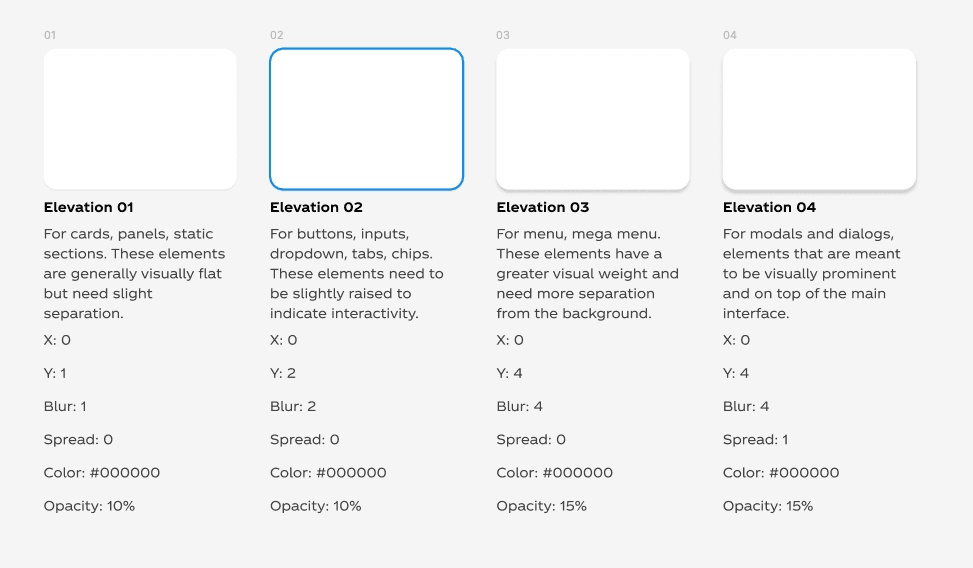Screen dimensions: 973x568
Task: Select the Elevation 03 shadow card
Action: 593,119
